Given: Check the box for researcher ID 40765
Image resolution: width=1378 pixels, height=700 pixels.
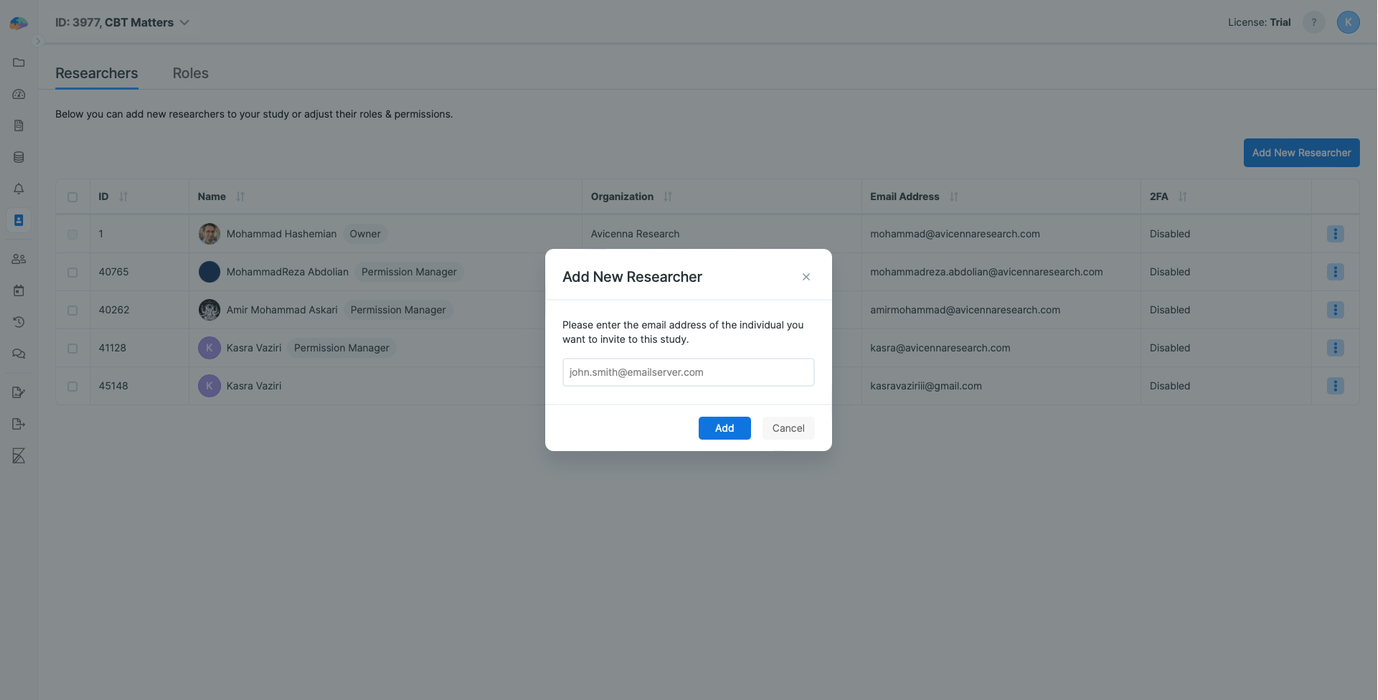Looking at the screenshot, I should tap(72, 272).
